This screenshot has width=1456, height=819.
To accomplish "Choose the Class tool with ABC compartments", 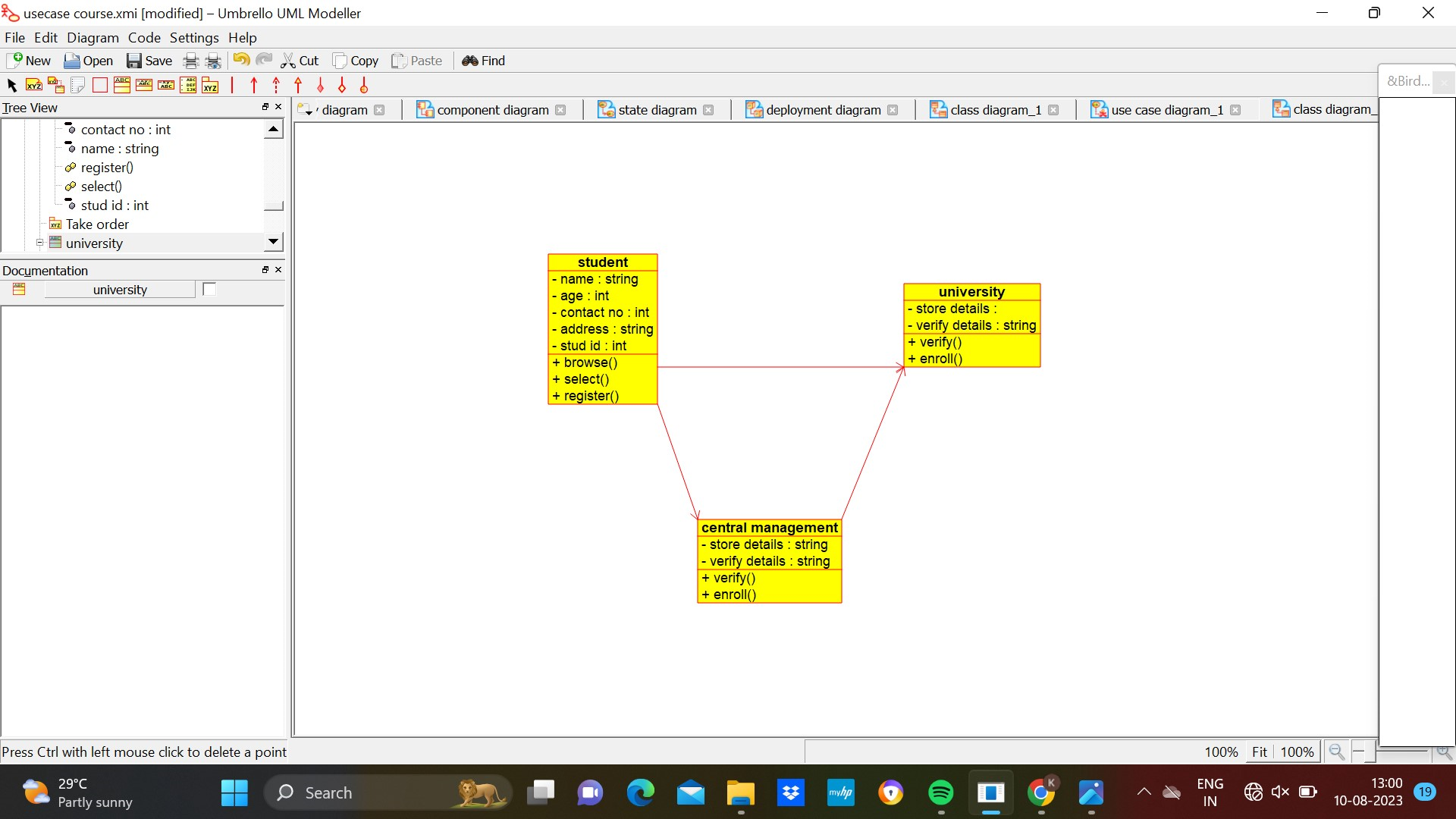I will click(122, 86).
